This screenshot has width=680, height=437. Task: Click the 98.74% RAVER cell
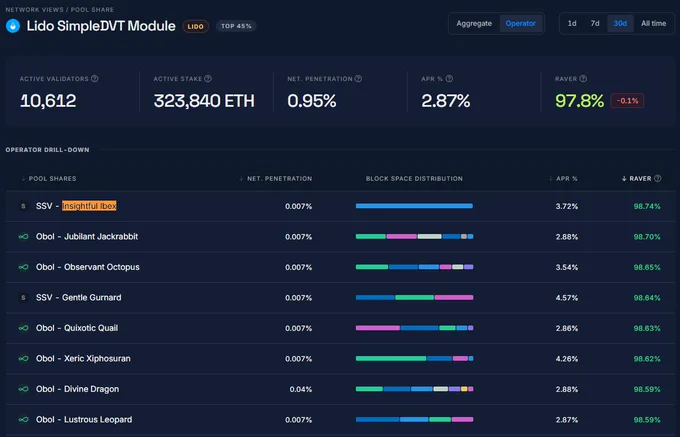[647, 206]
